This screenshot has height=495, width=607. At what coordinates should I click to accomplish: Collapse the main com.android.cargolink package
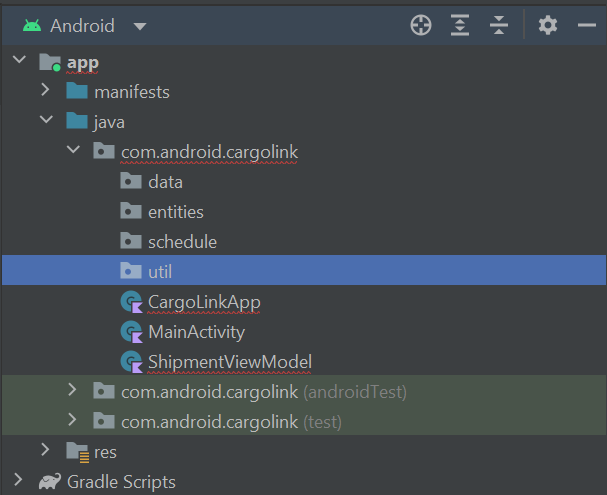click(x=73, y=149)
